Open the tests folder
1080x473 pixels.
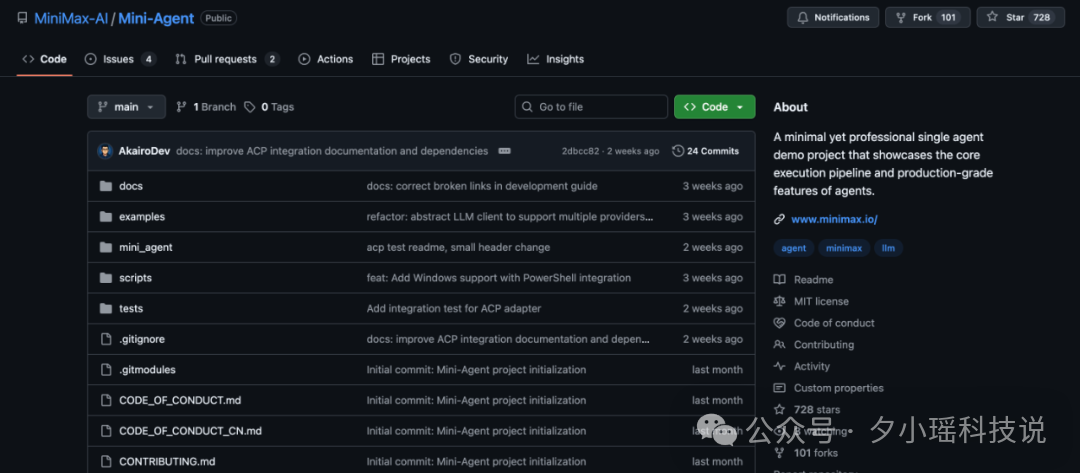click(x=131, y=308)
